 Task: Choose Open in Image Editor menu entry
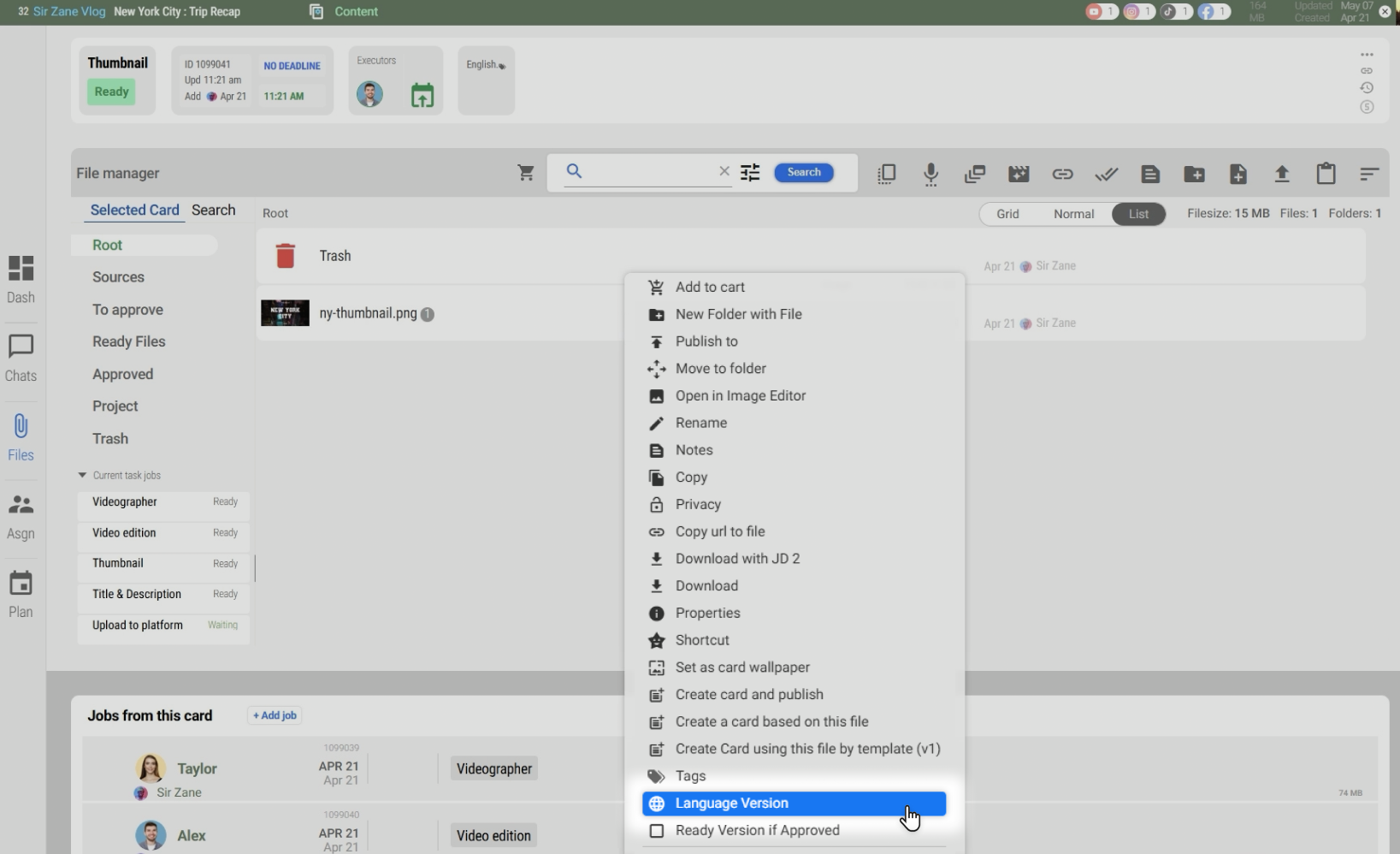(740, 396)
